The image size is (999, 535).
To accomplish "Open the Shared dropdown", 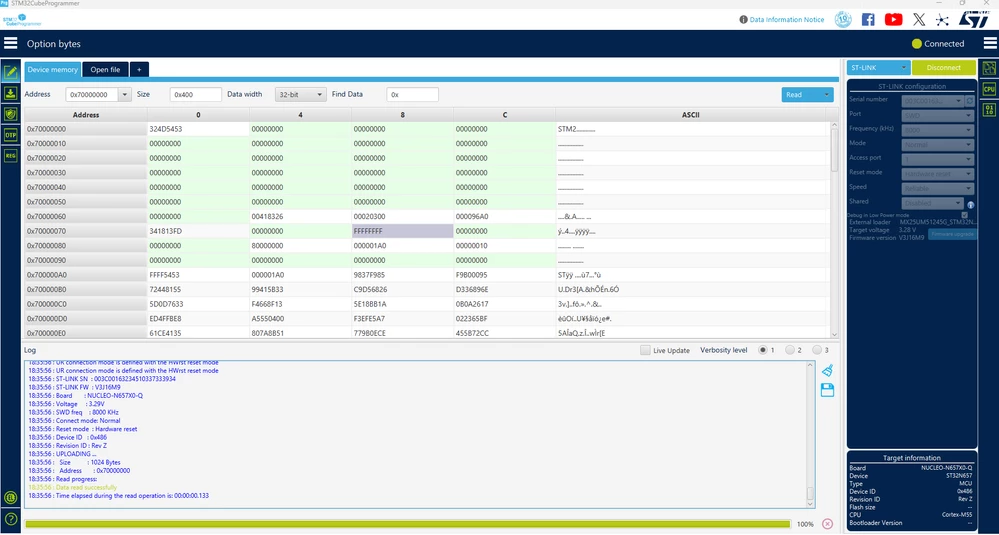I will (x=932, y=203).
